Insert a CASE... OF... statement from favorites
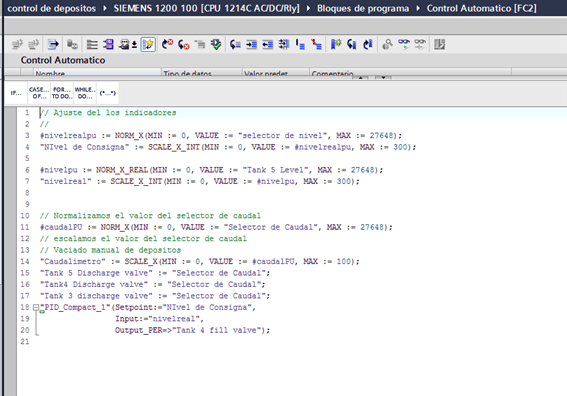 pos(39,93)
